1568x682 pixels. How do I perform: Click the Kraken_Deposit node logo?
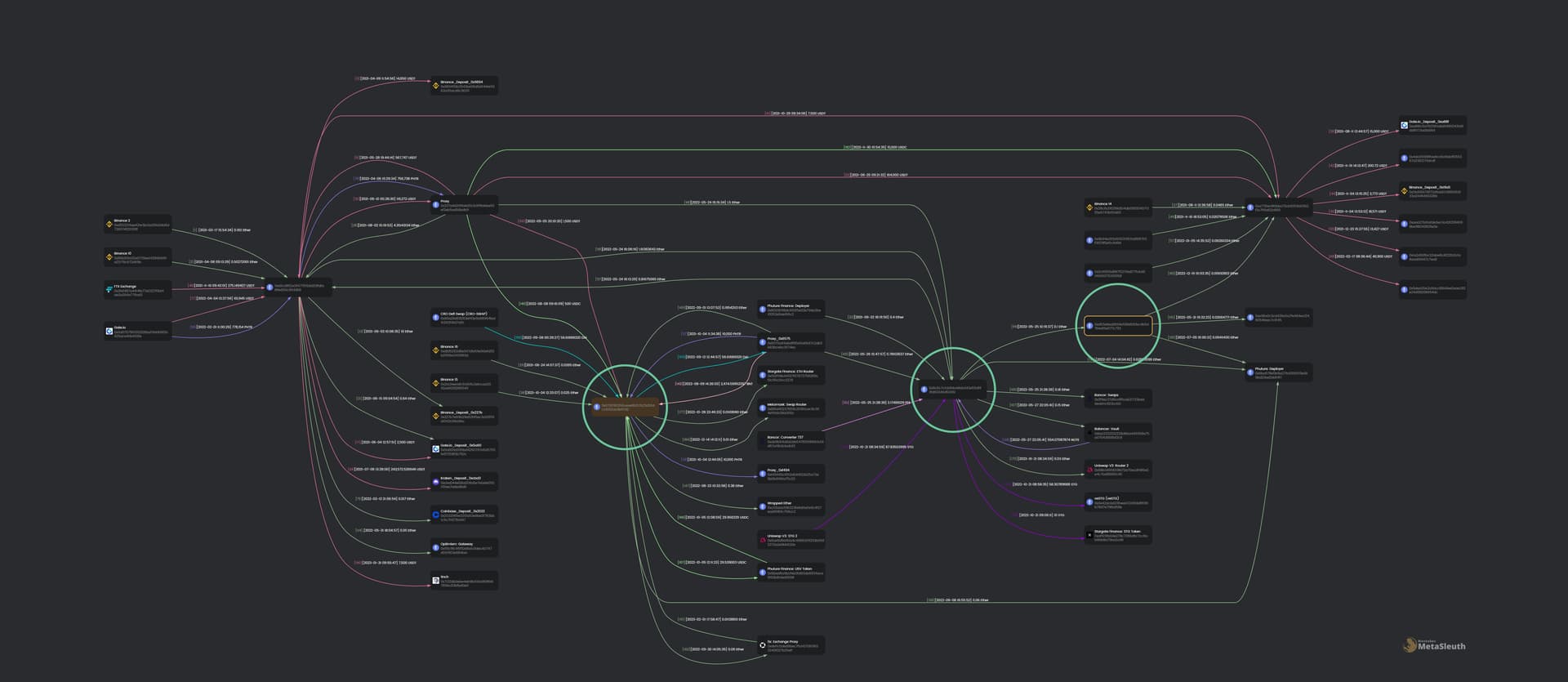tap(436, 482)
